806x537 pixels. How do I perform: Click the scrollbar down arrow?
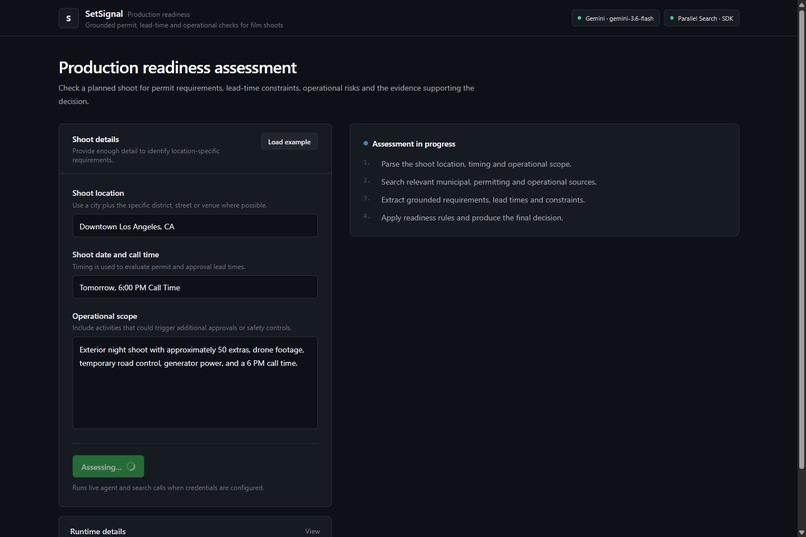801,532
